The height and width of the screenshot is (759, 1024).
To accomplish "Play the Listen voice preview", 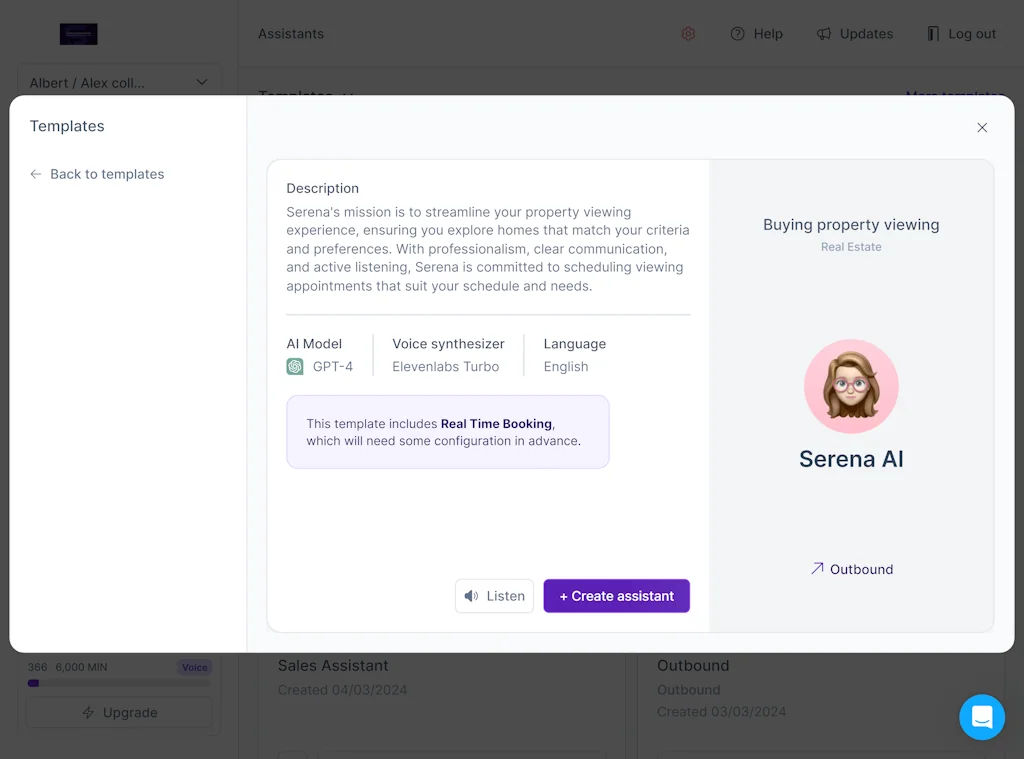I will pos(494,596).
